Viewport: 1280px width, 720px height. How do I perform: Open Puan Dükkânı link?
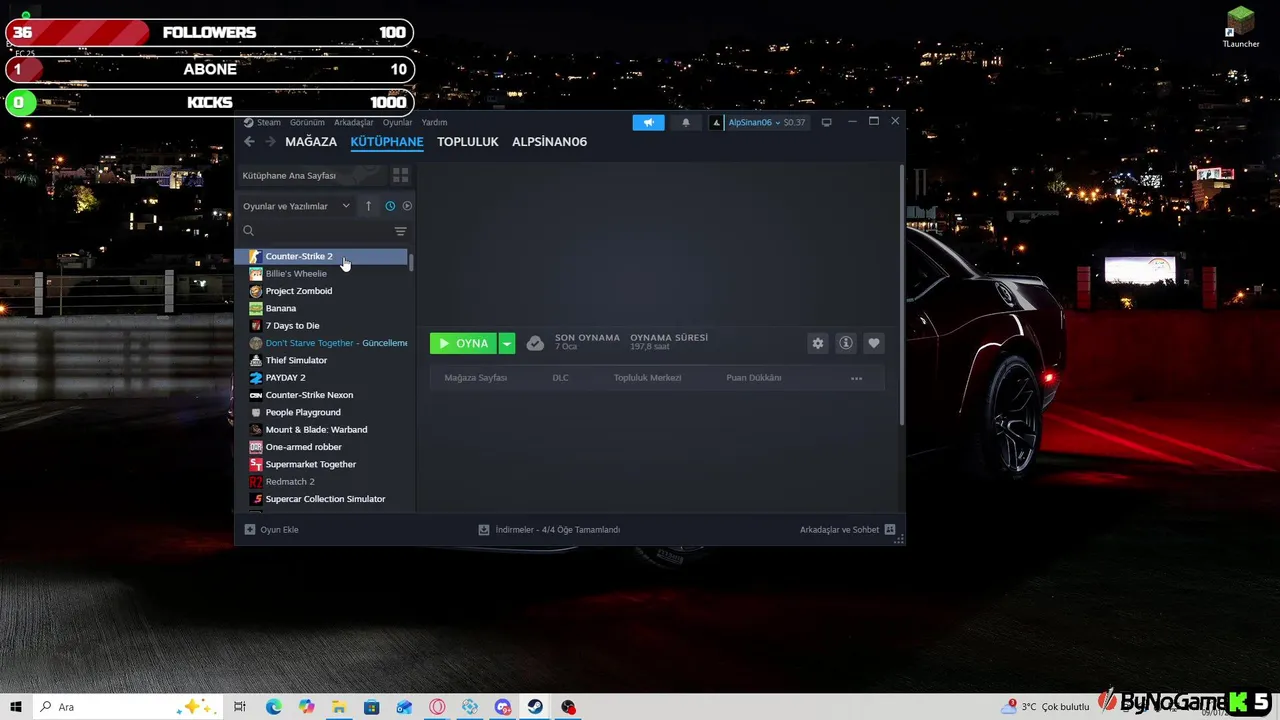pyautogui.click(x=754, y=378)
